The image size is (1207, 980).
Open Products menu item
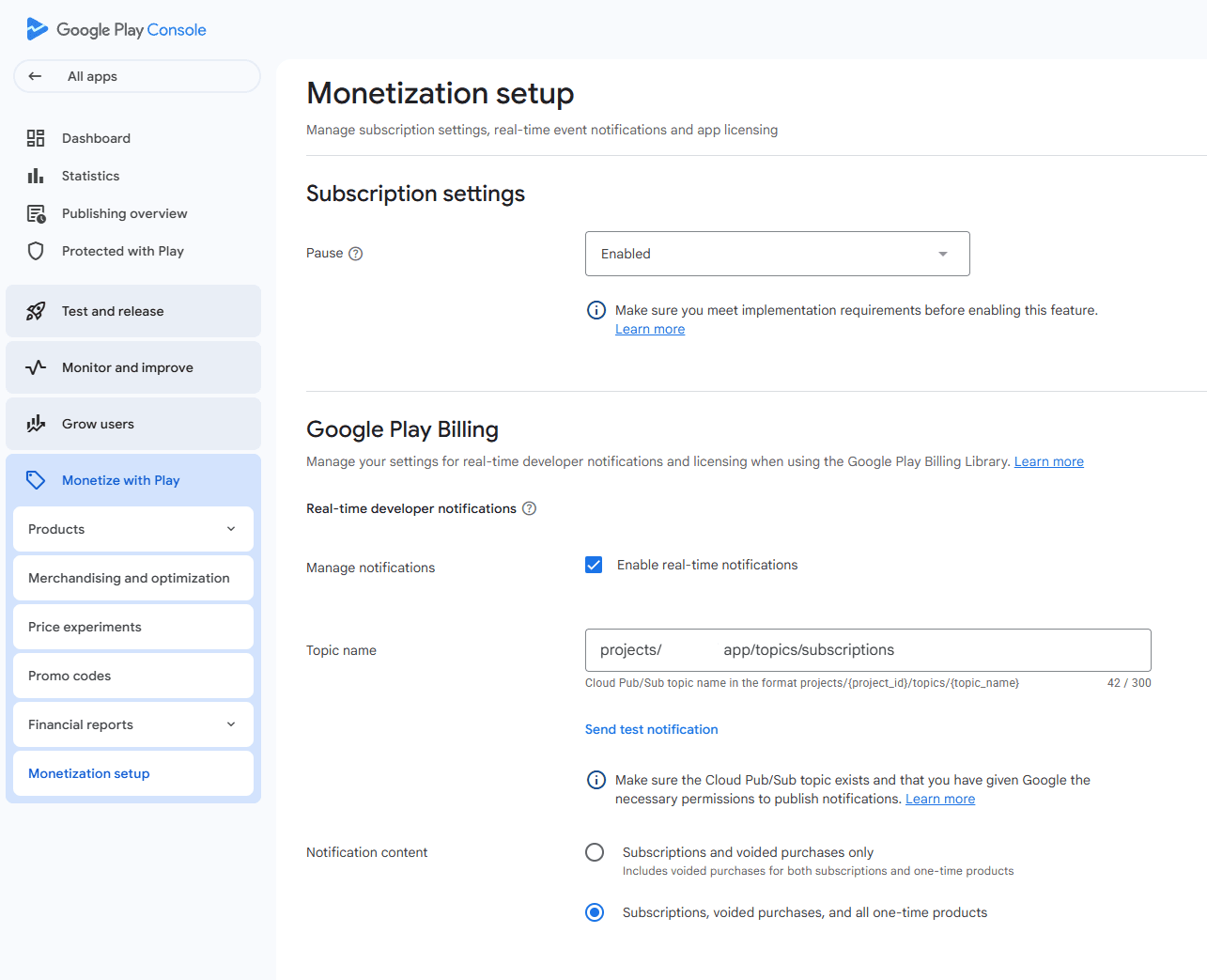133,529
